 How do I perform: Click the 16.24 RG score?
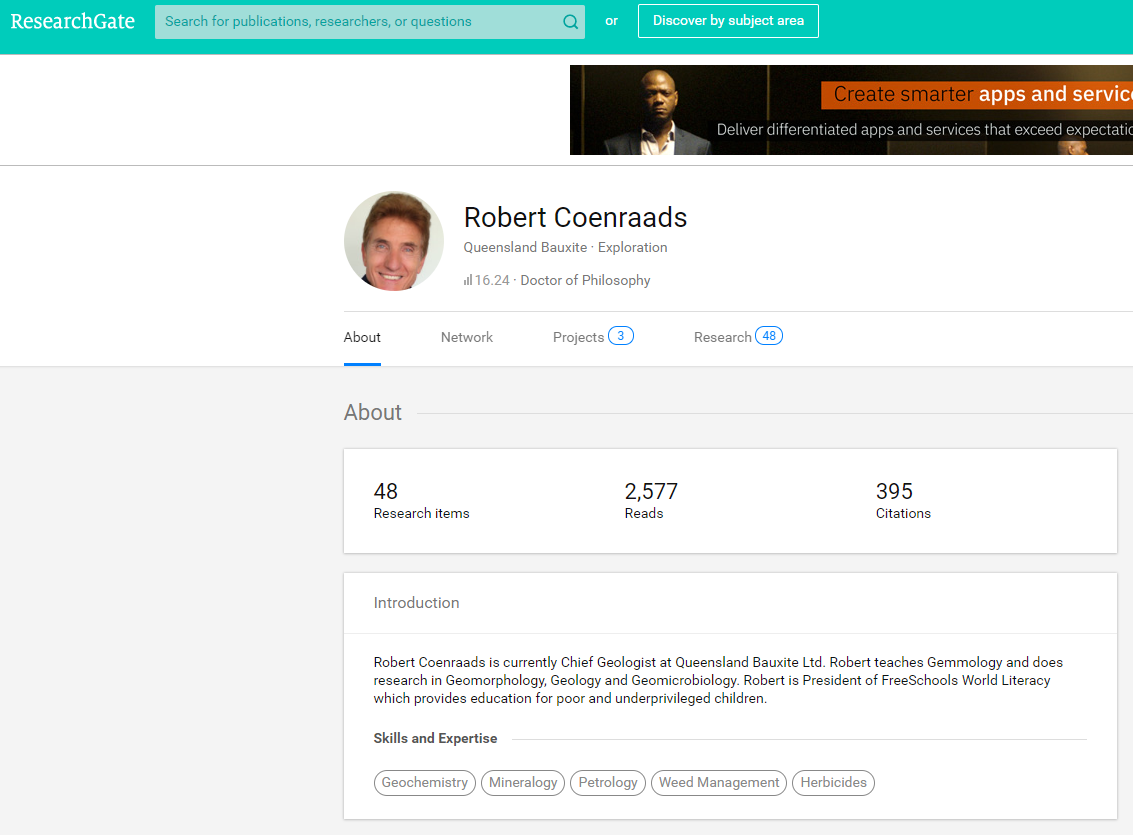coord(492,280)
